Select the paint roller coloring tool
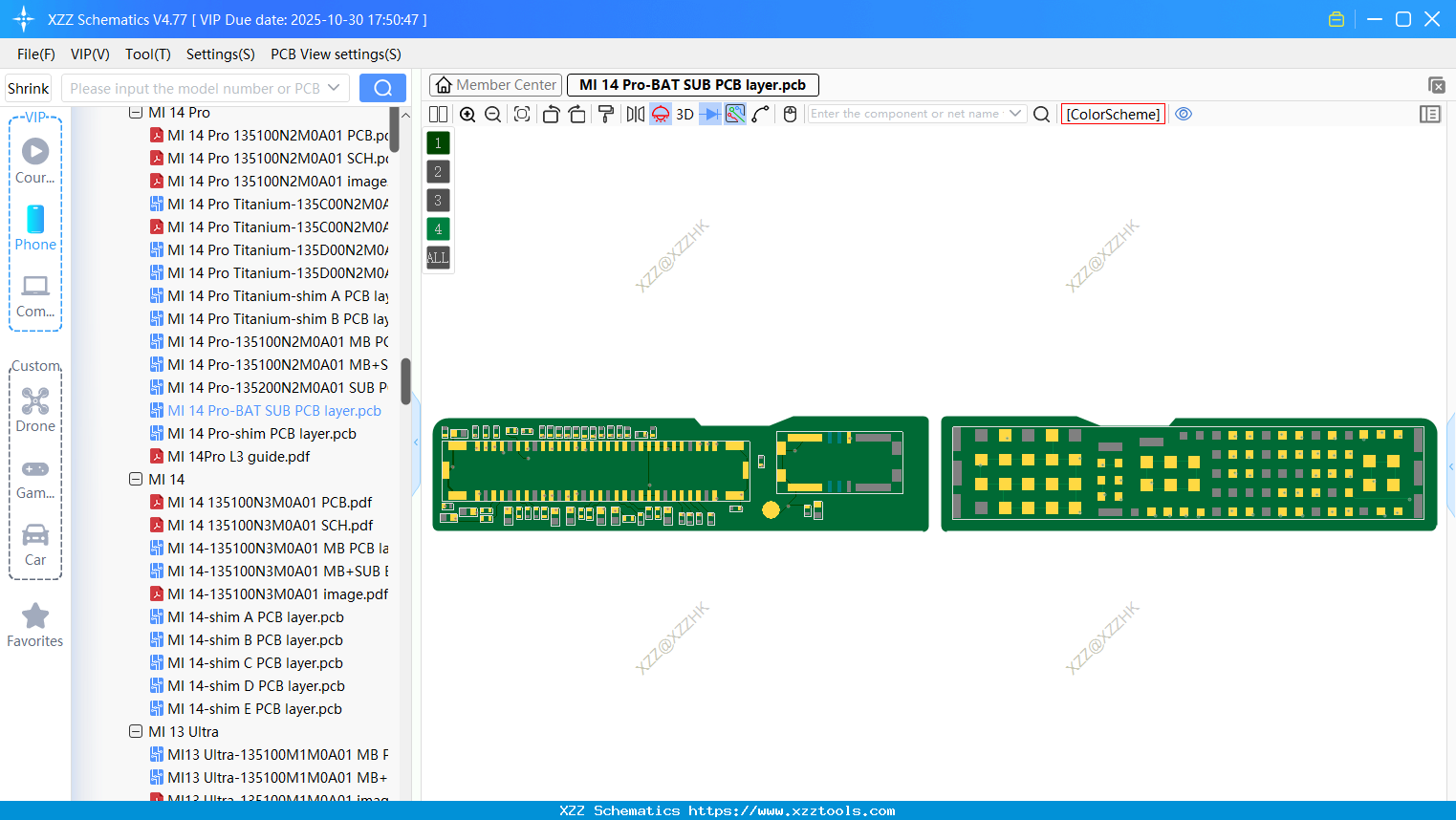Screen dimensions: 1456x820 point(605,114)
